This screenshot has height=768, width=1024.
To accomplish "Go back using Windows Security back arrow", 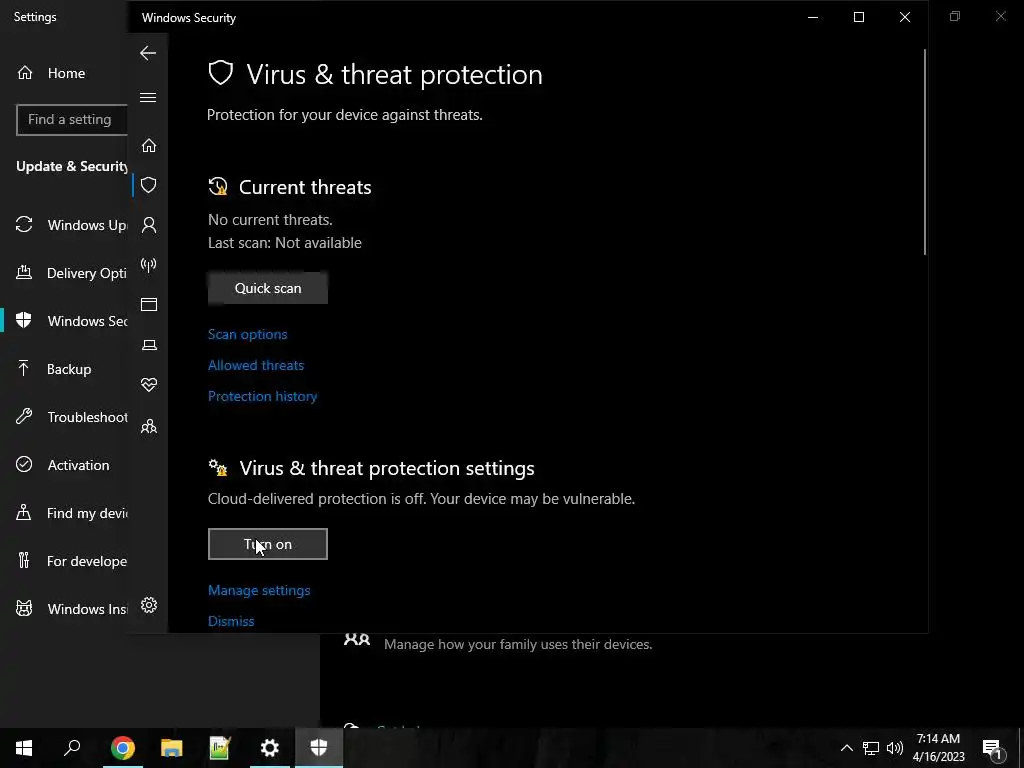I will pos(148,54).
